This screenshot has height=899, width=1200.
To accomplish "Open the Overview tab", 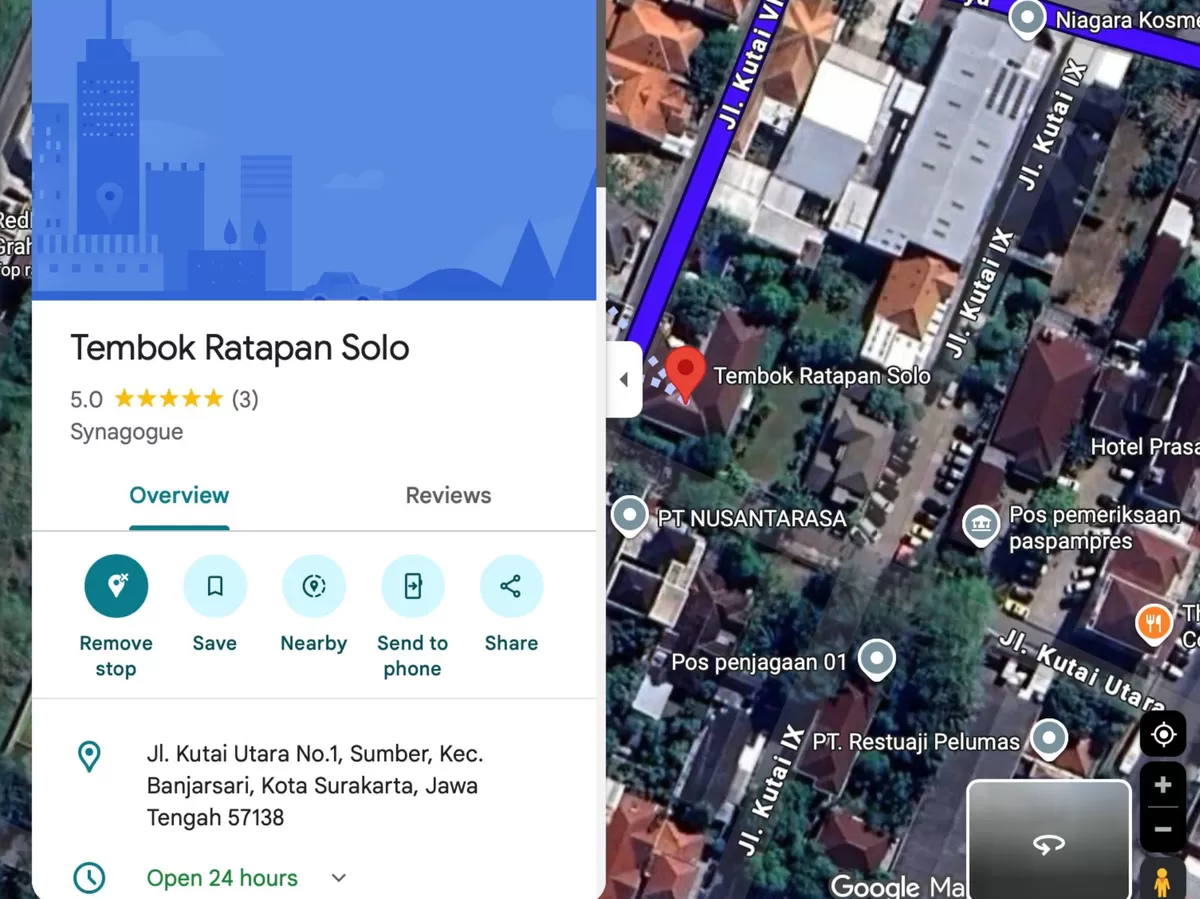I will click(x=179, y=495).
